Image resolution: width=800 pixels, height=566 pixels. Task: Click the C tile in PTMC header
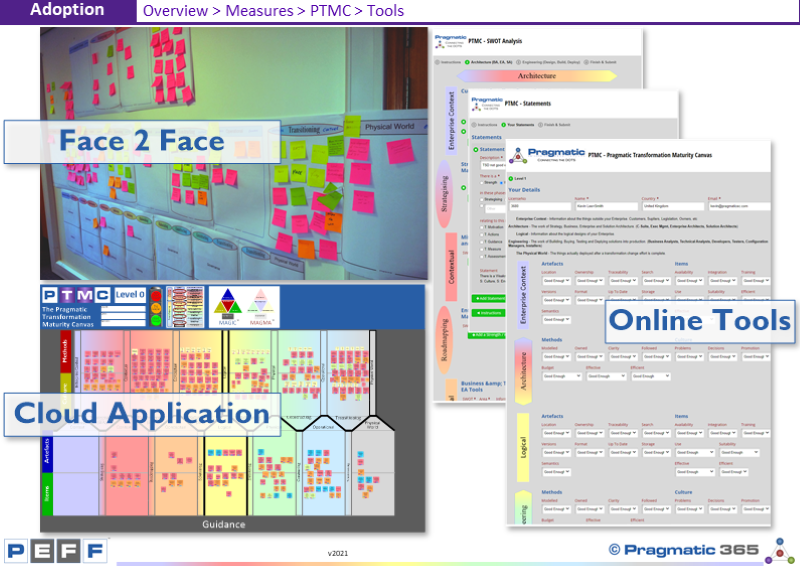[102, 295]
